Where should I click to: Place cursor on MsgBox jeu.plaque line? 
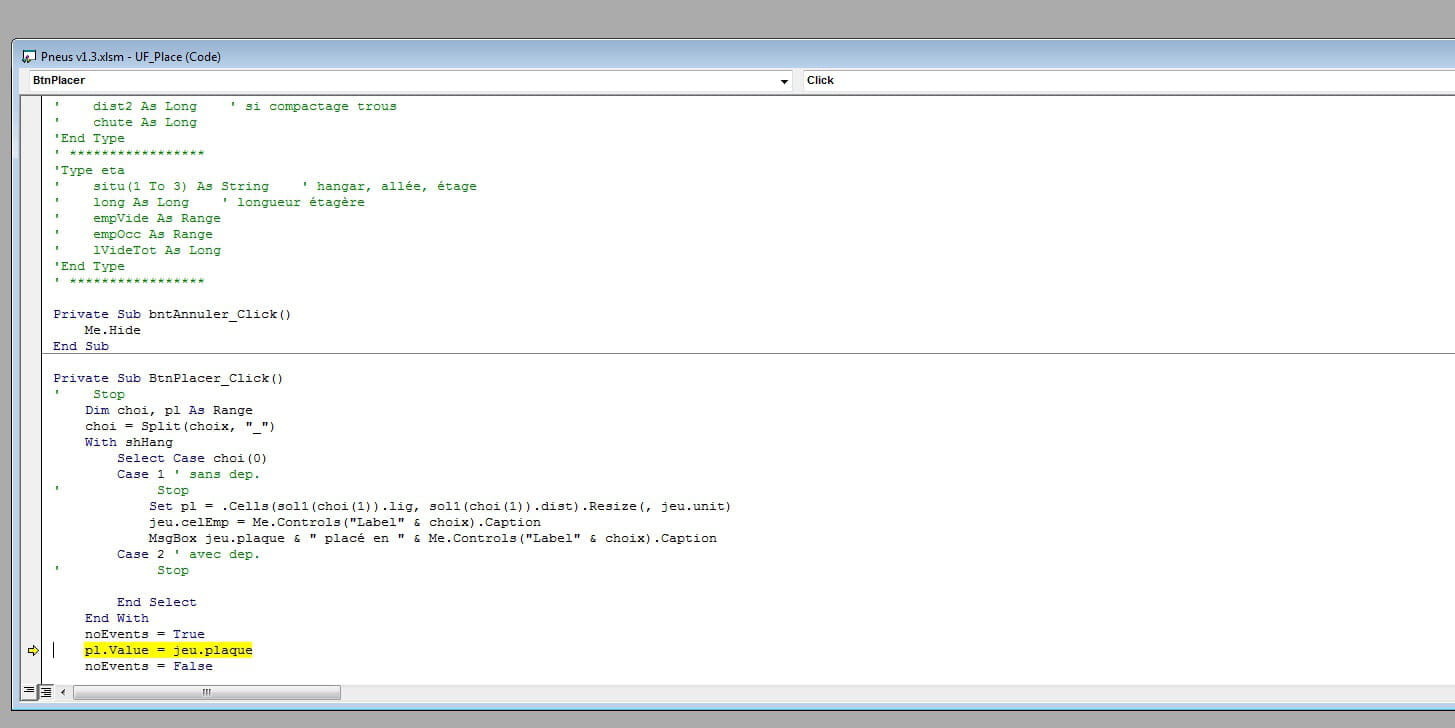point(432,538)
